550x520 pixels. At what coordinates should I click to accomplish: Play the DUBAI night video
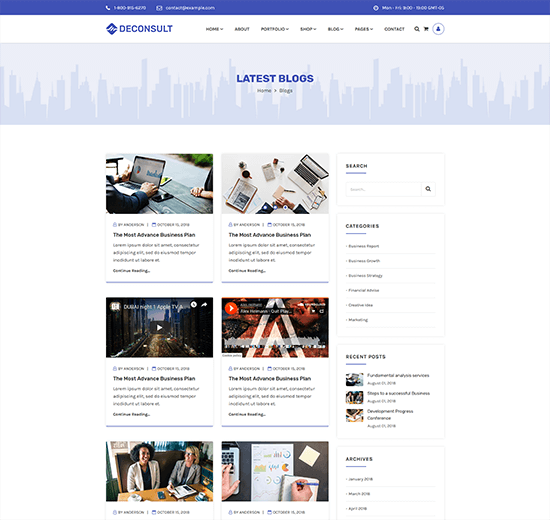click(x=159, y=328)
